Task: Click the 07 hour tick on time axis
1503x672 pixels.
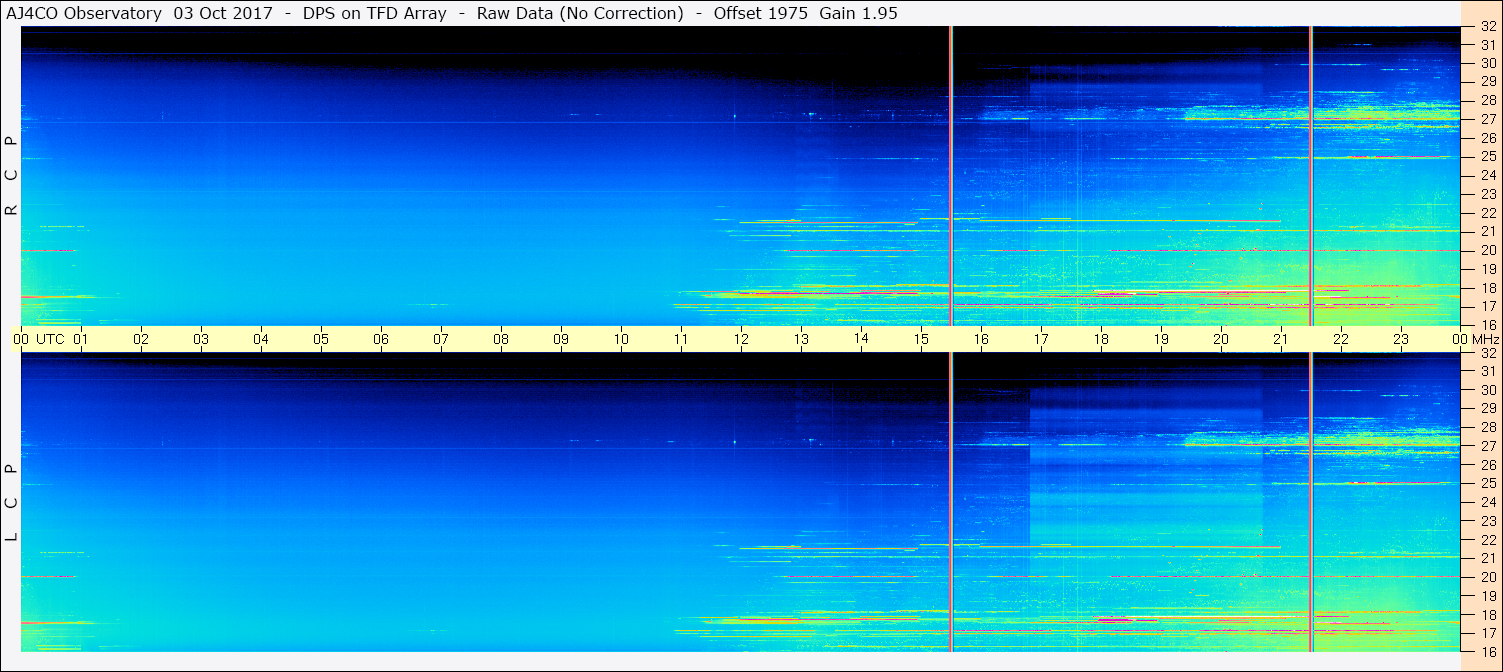Action: [x=441, y=339]
